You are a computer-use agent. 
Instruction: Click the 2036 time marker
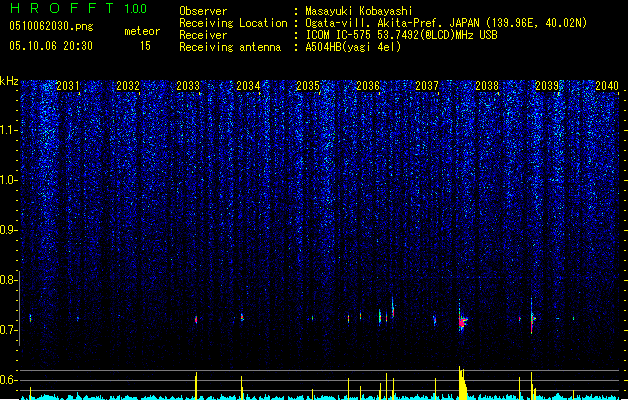pyautogui.click(x=368, y=86)
